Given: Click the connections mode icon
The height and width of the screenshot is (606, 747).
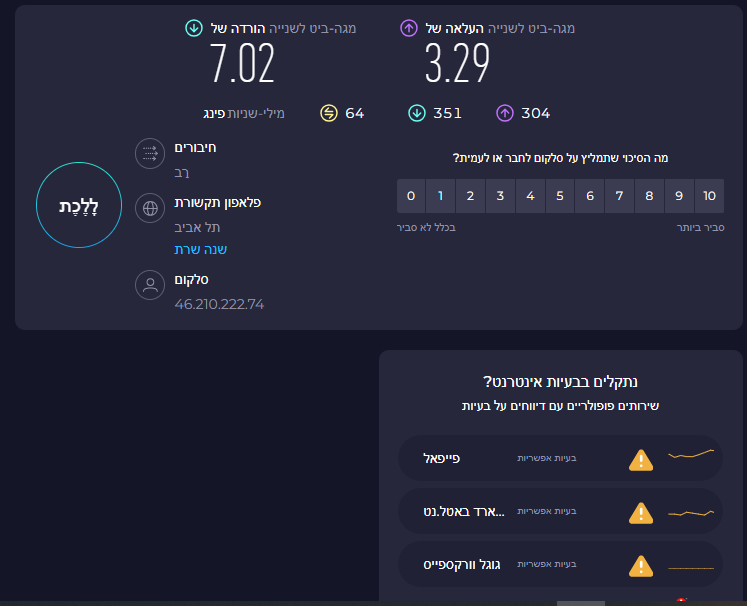Looking at the screenshot, I should tap(150, 154).
